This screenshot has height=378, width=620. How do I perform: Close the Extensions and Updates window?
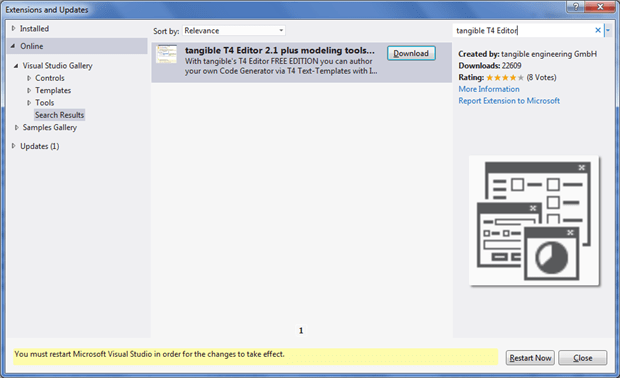tap(600, 7)
